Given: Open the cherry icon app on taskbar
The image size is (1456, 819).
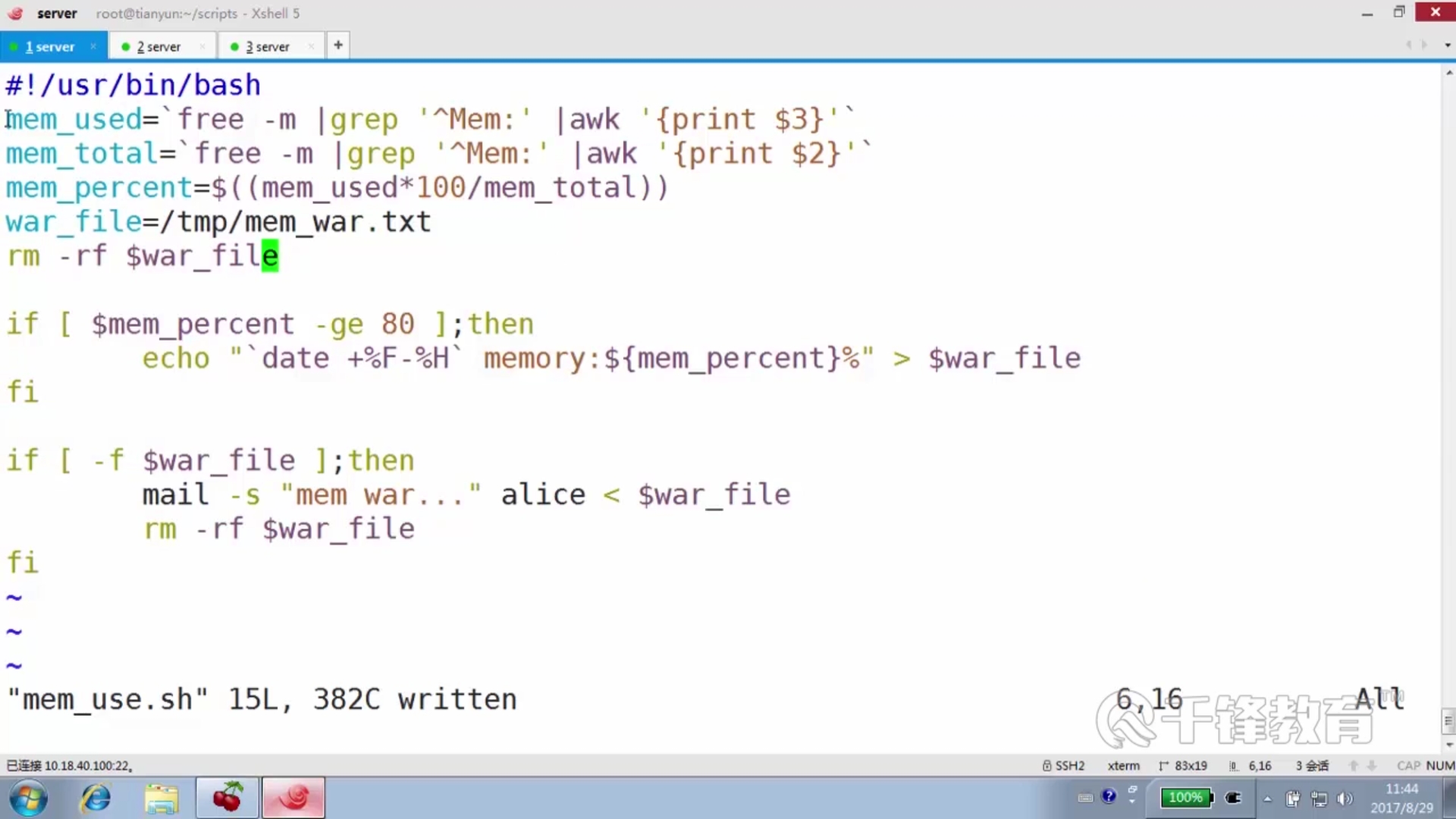Looking at the screenshot, I should coord(227,798).
